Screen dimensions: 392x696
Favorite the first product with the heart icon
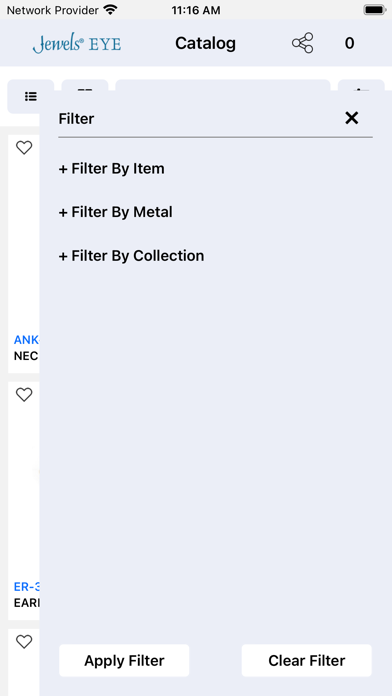click(24, 148)
